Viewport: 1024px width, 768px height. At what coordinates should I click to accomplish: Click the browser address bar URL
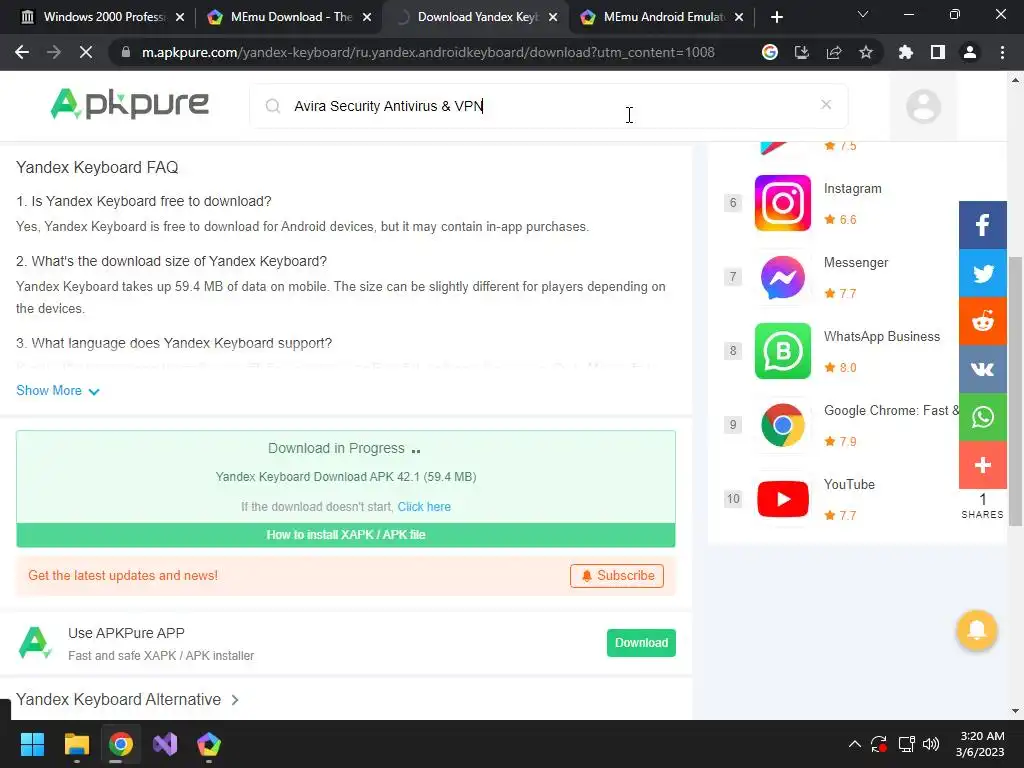[x=428, y=52]
